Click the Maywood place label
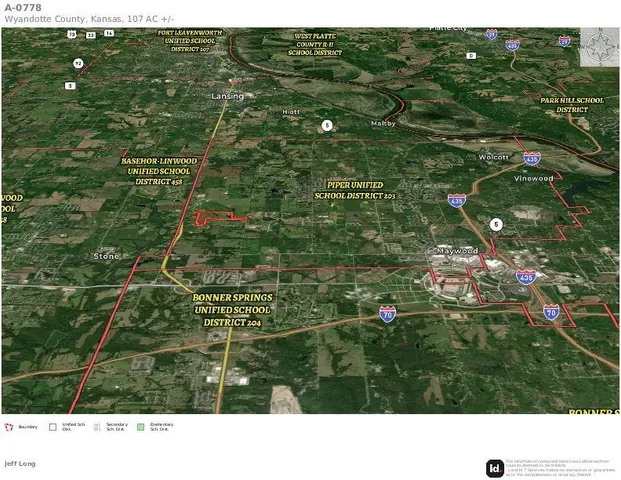The width and height of the screenshot is (621, 480). (x=458, y=250)
